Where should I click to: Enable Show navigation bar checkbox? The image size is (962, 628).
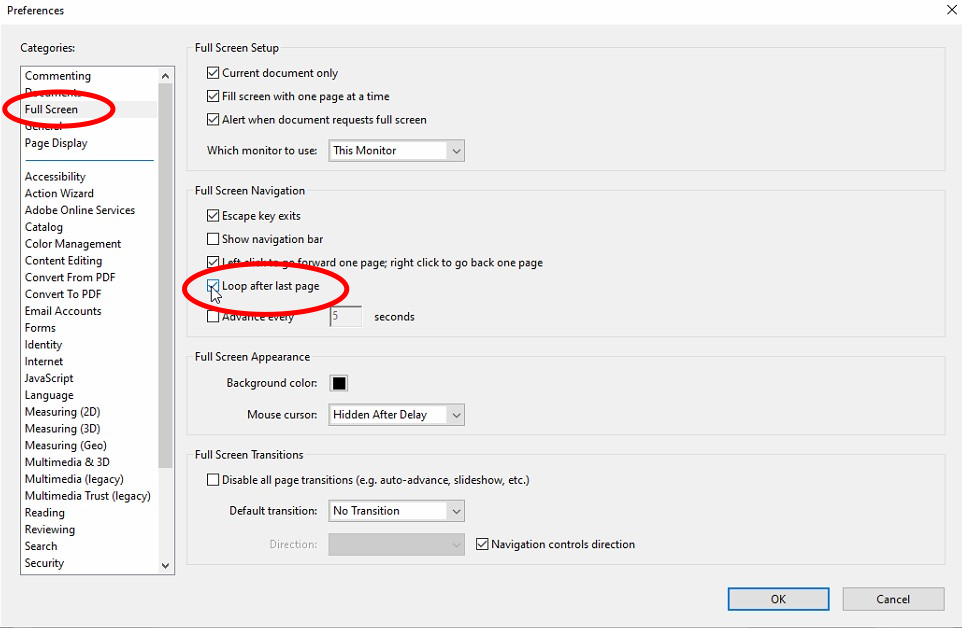click(x=213, y=239)
